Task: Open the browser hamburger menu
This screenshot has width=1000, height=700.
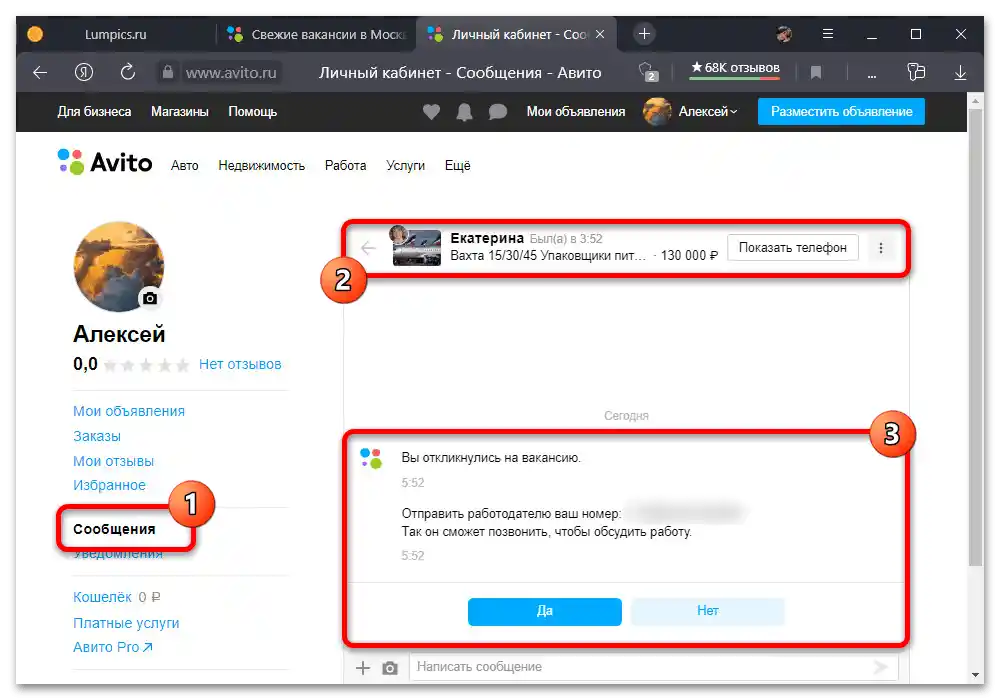Action: coord(828,34)
